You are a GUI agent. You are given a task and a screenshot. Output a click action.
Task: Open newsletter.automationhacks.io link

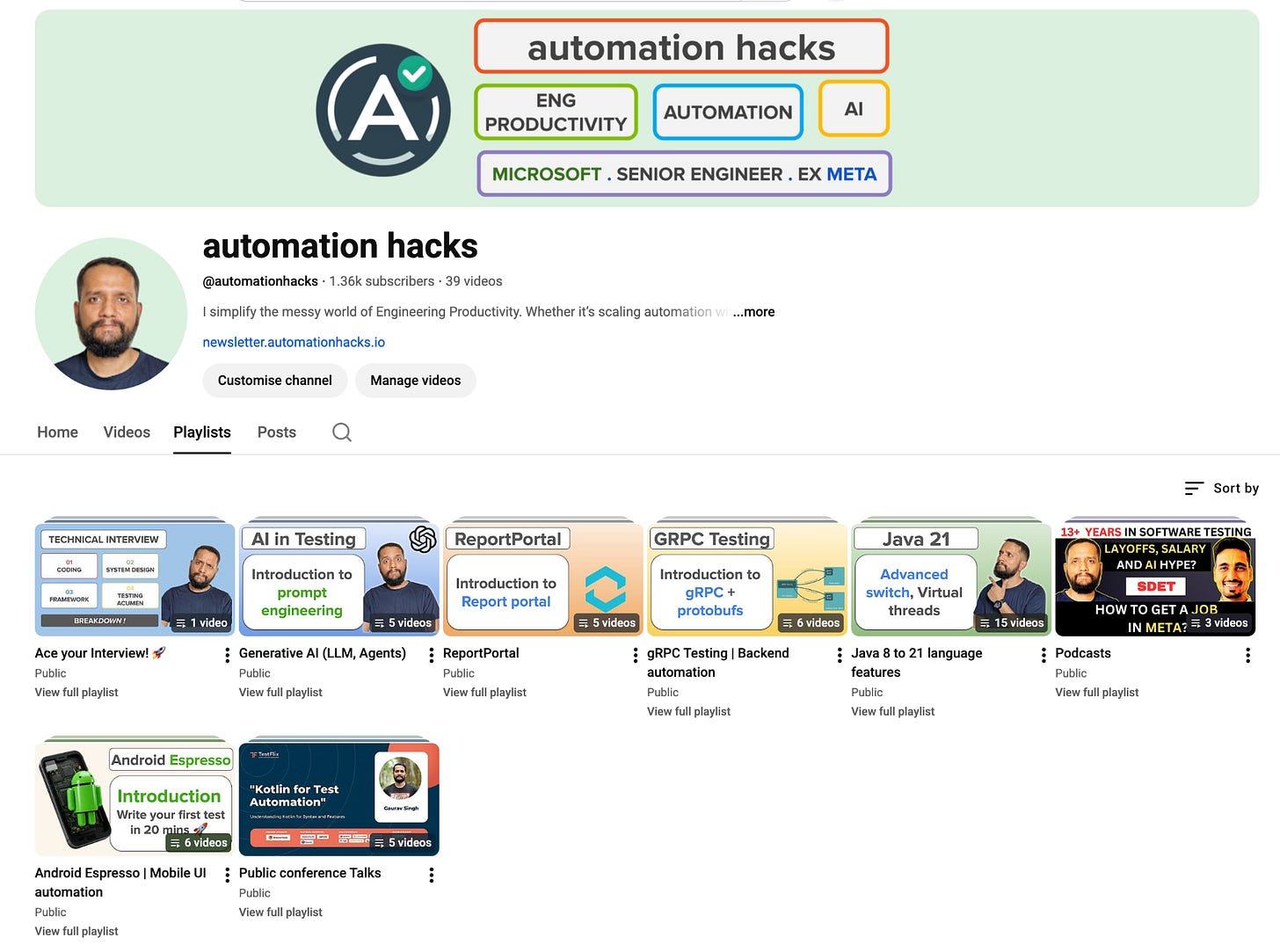[294, 342]
